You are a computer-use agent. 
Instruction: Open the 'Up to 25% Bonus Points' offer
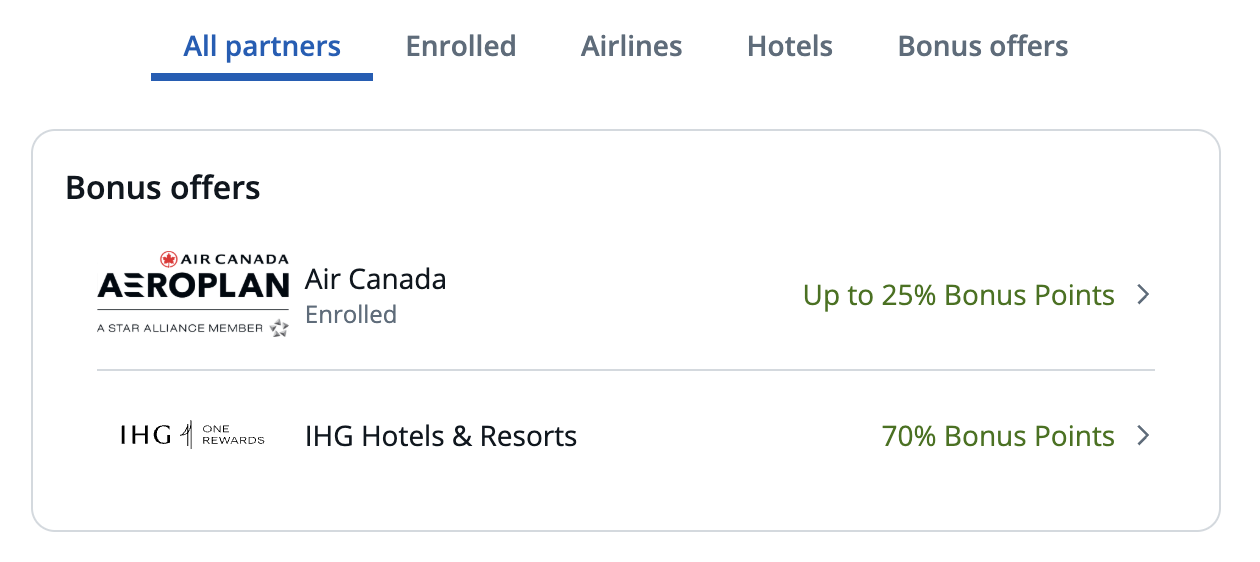tap(958, 295)
